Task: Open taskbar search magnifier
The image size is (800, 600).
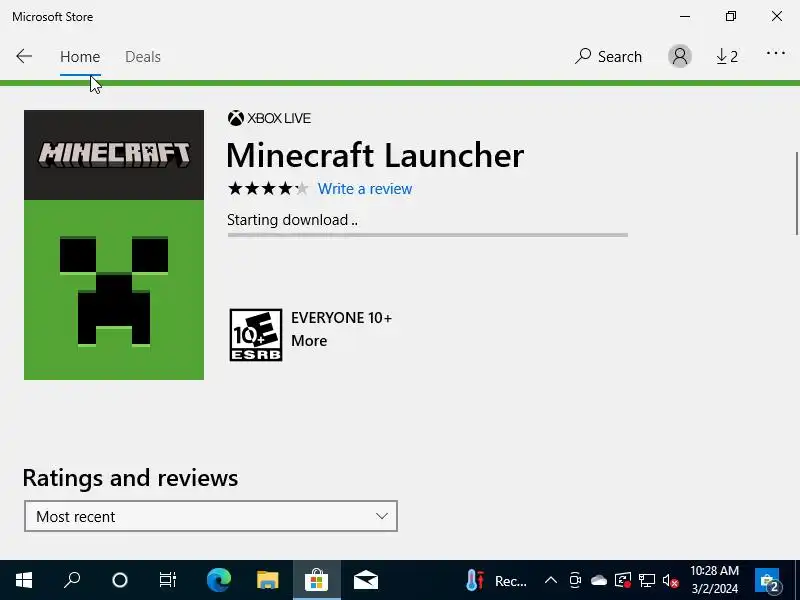Action: (x=72, y=580)
